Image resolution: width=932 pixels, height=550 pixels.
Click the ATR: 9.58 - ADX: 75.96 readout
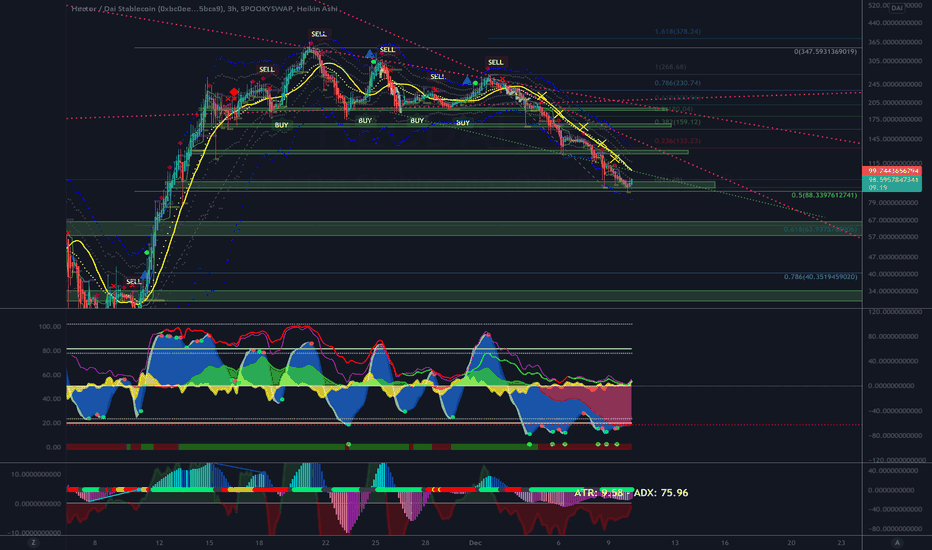pos(631,493)
